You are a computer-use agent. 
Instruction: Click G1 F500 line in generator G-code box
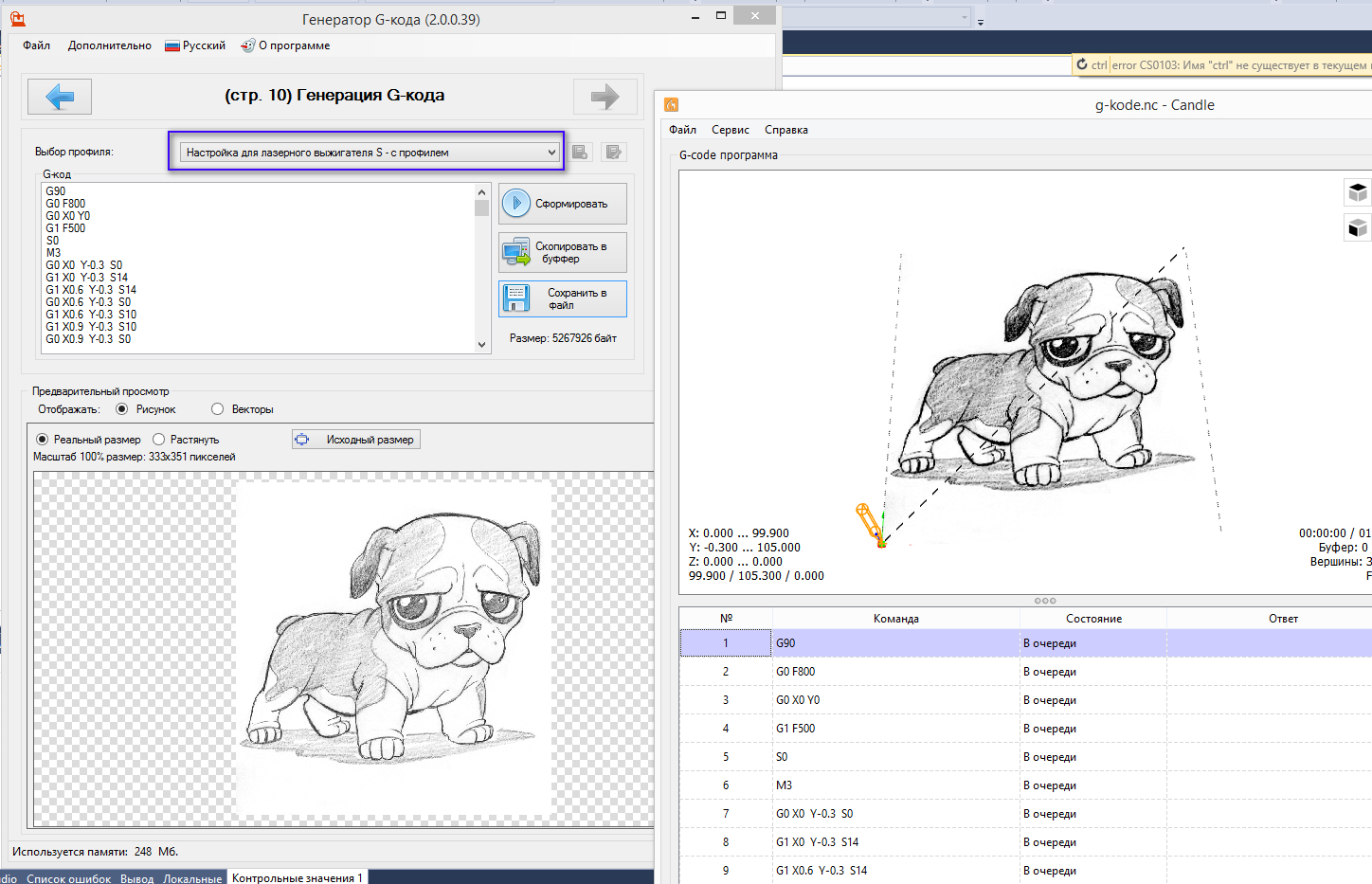tap(65, 228)
